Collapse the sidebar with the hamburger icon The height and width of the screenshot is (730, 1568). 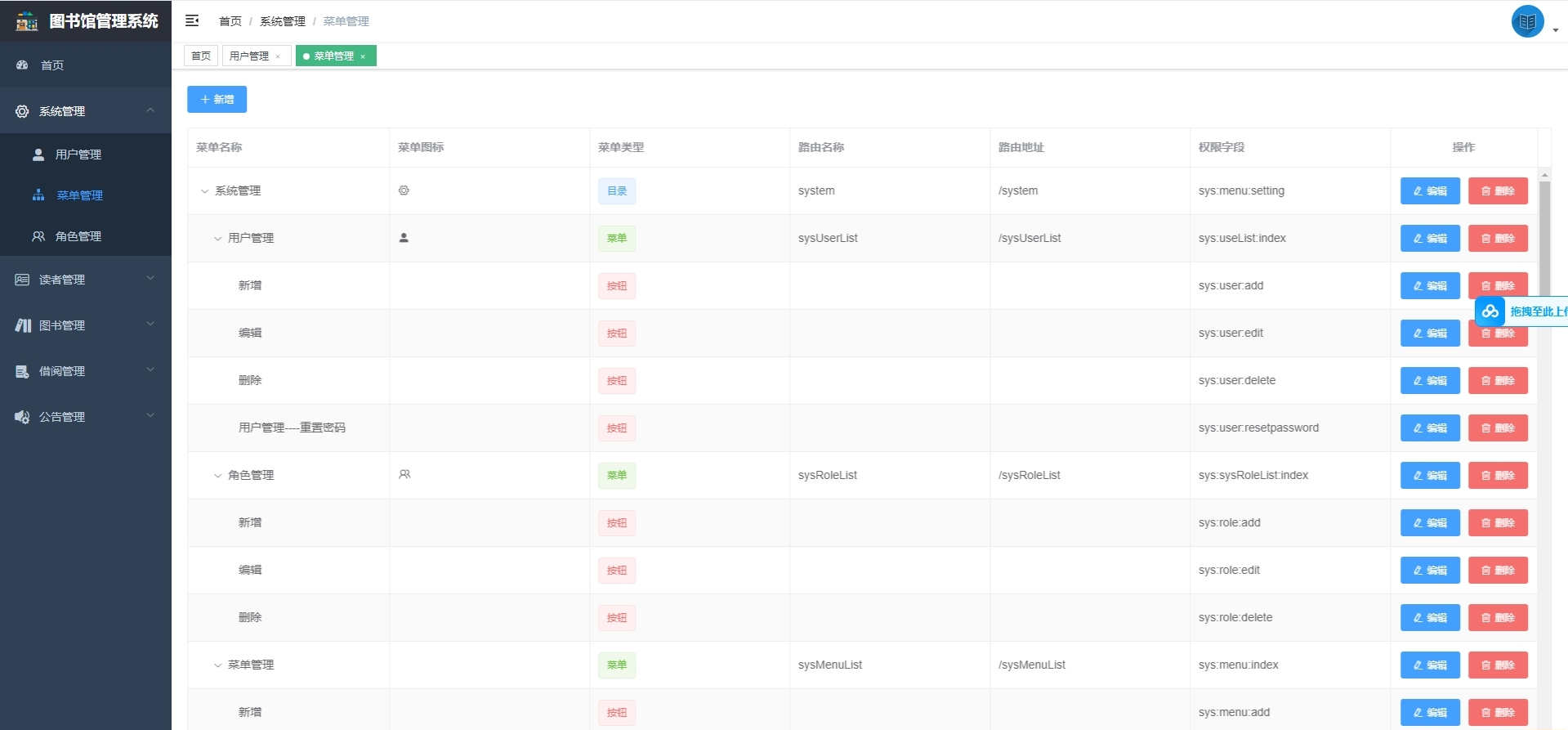point(192,20)
